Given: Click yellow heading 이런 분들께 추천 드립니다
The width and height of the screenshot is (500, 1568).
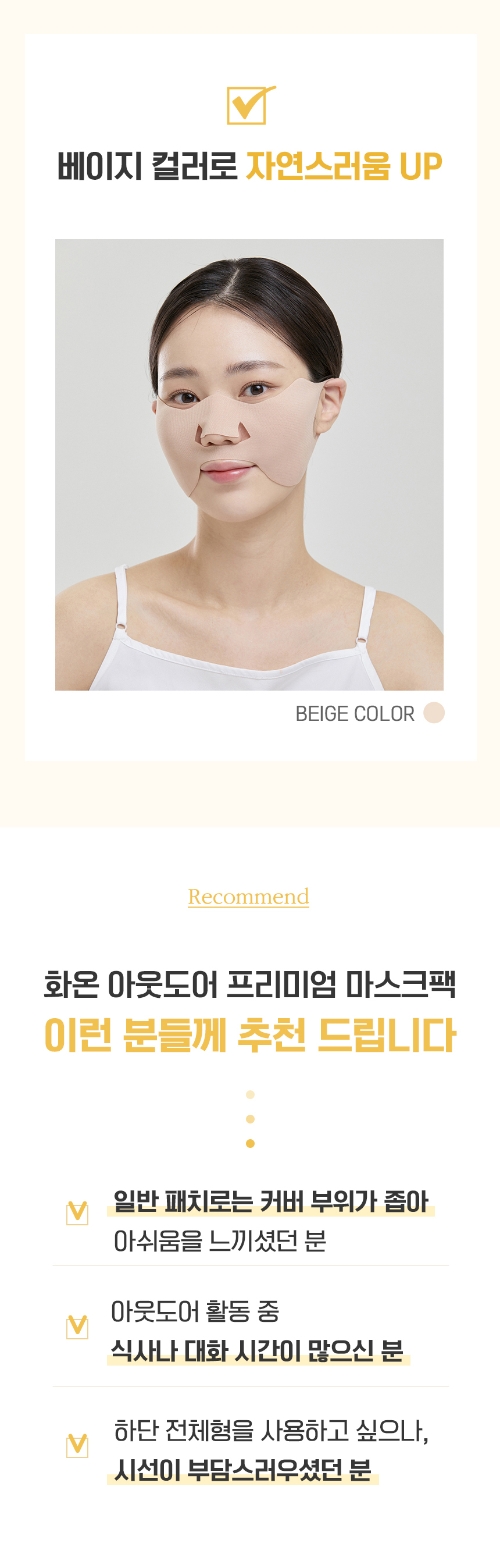Looking at the screenshot, I should click(249, 1034).
